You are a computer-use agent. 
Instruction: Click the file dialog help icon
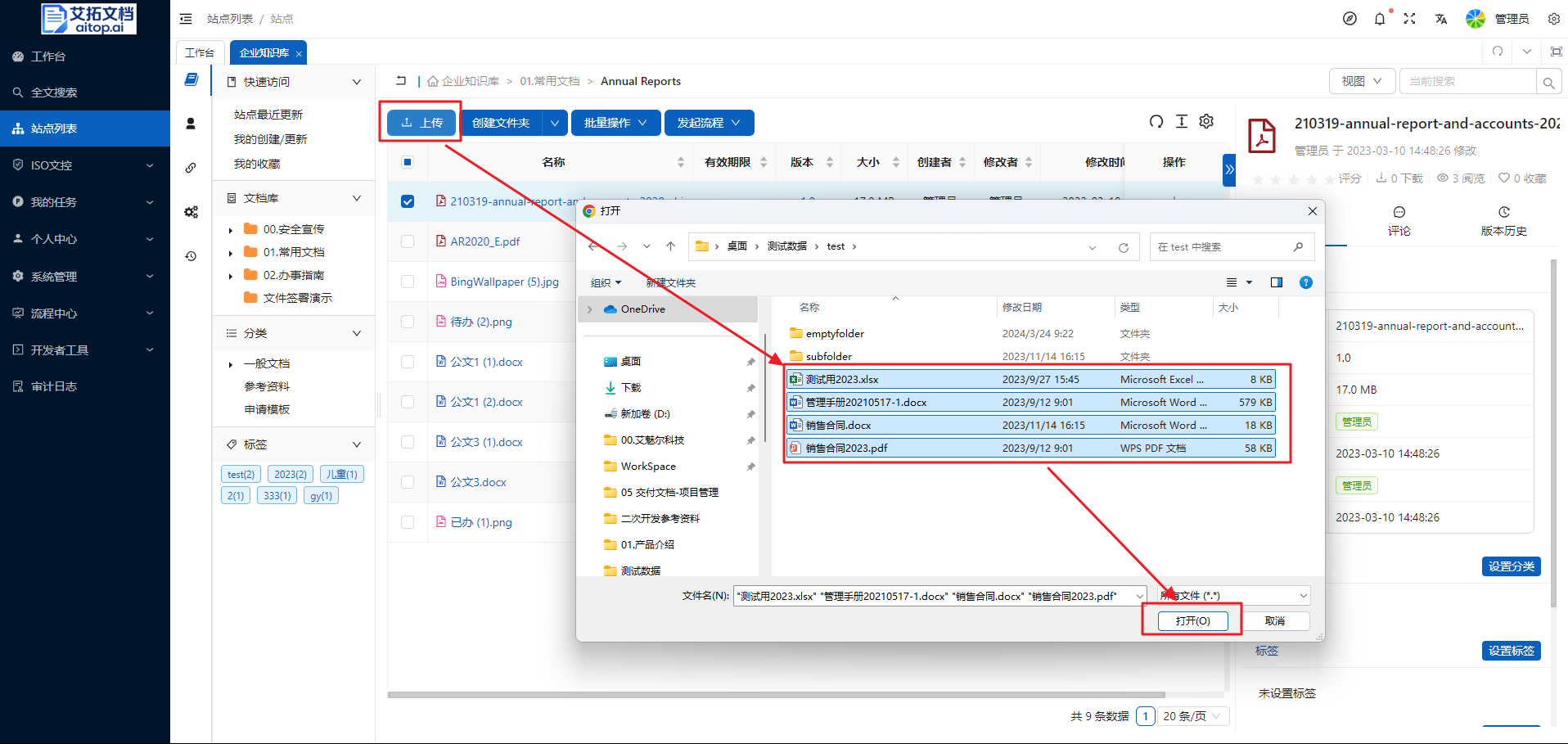pos(1305,282)
